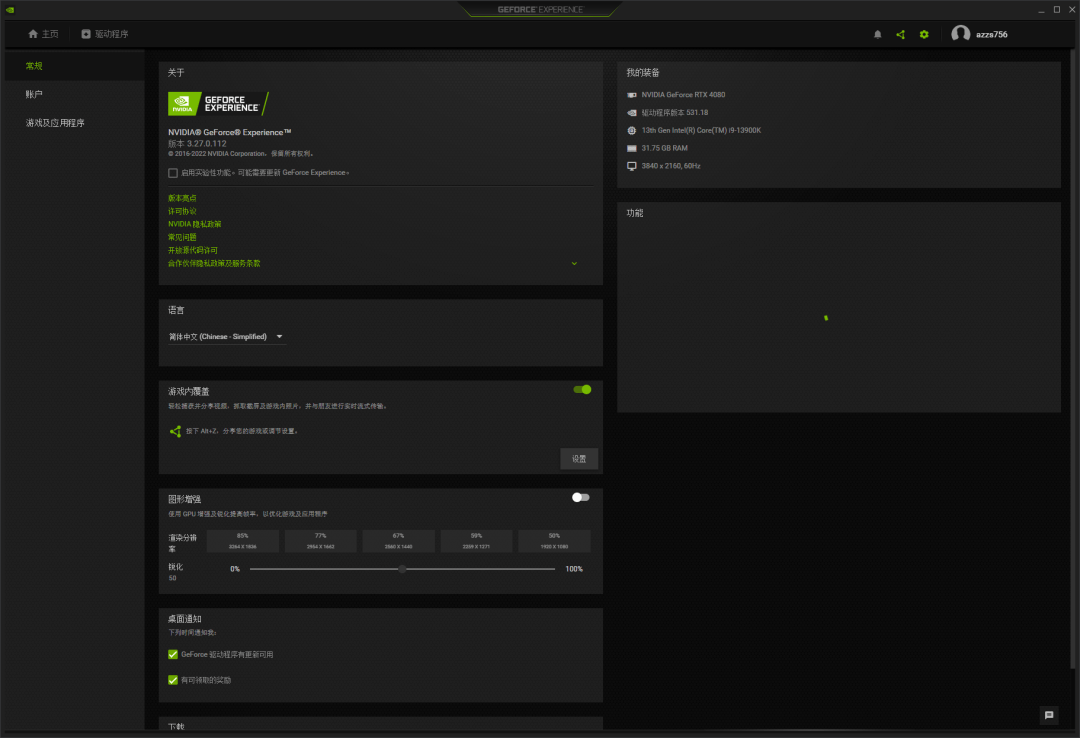Expand the partner privacy policy chevron

pos(574,264)
